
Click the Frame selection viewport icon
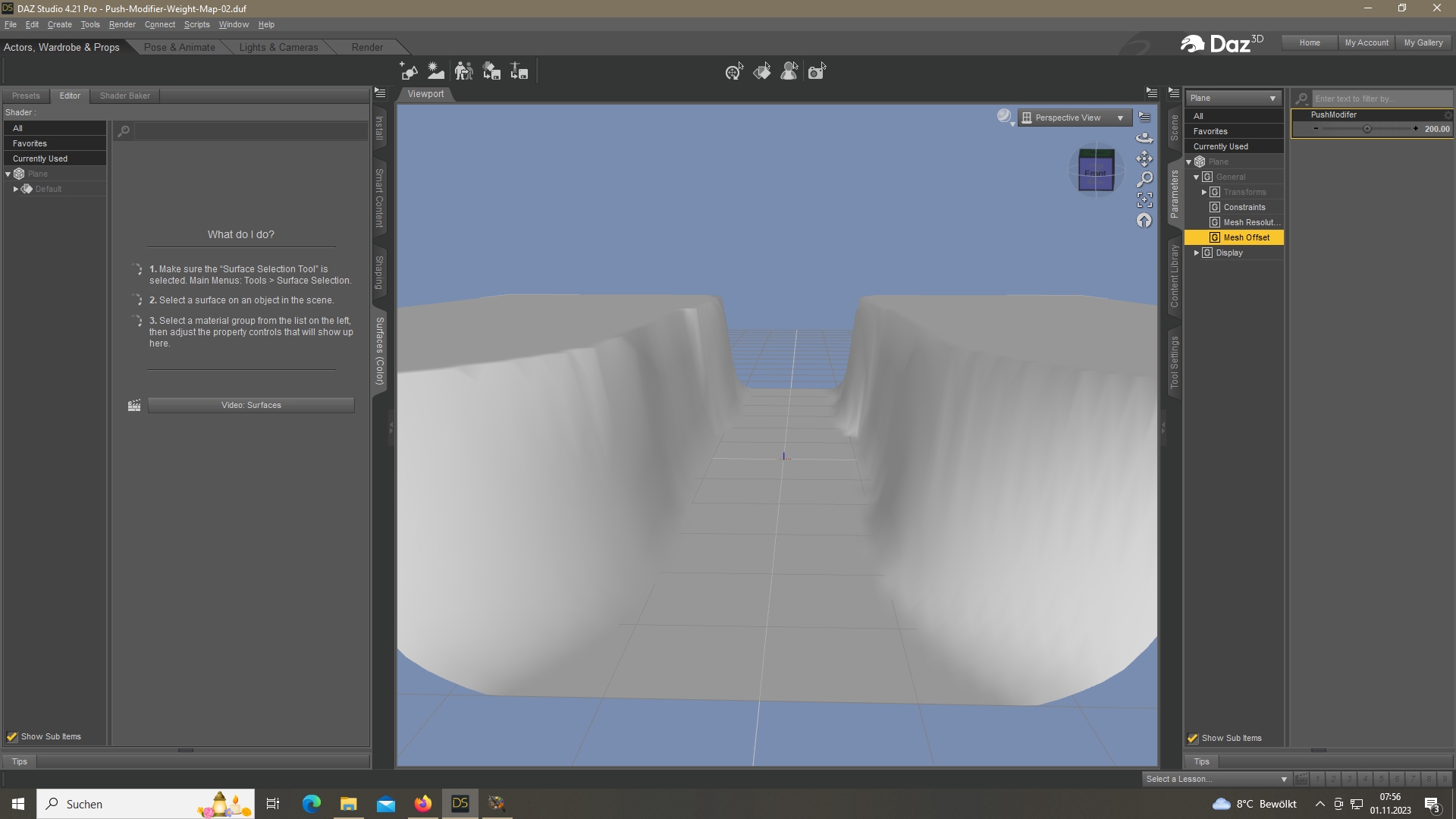1144,199
